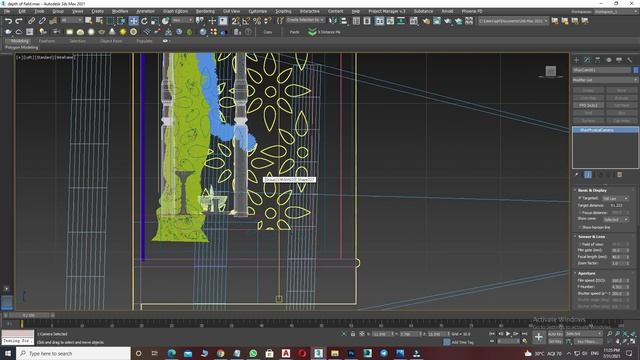Select the Select and Link tool
Image resolution: width=640 pixels, height=360 pixels.
pos(31,21)
